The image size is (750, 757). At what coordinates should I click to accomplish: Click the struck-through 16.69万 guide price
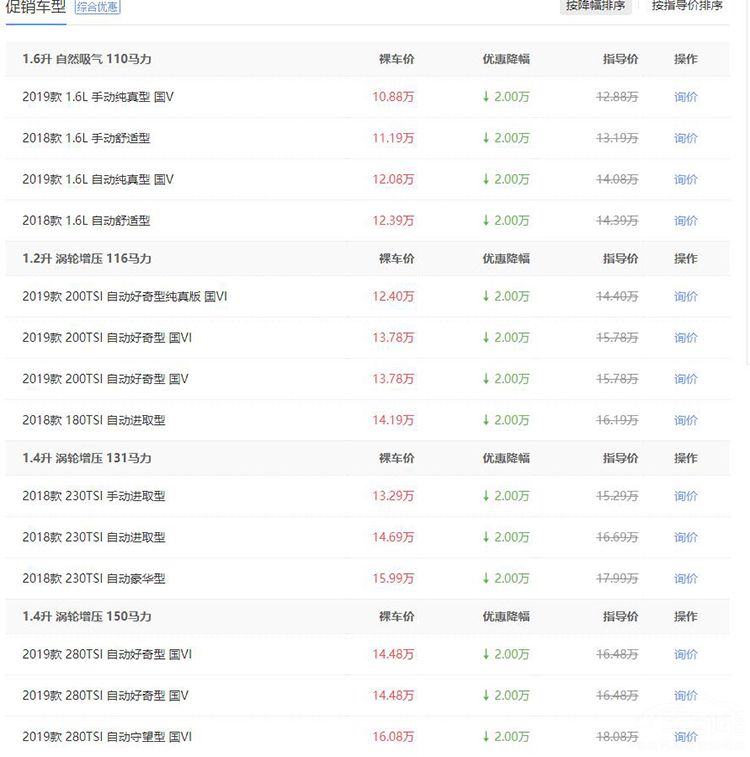tap(617, 537)
